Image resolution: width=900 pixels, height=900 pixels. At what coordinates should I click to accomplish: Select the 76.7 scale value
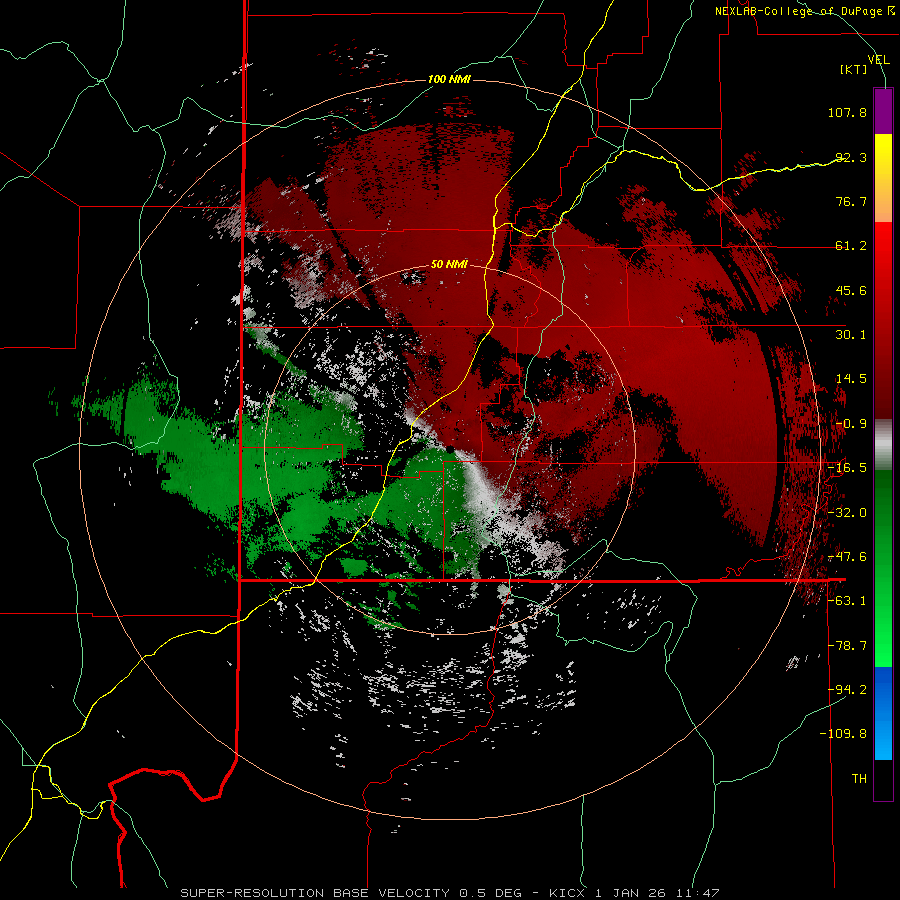tap(851, 201)
